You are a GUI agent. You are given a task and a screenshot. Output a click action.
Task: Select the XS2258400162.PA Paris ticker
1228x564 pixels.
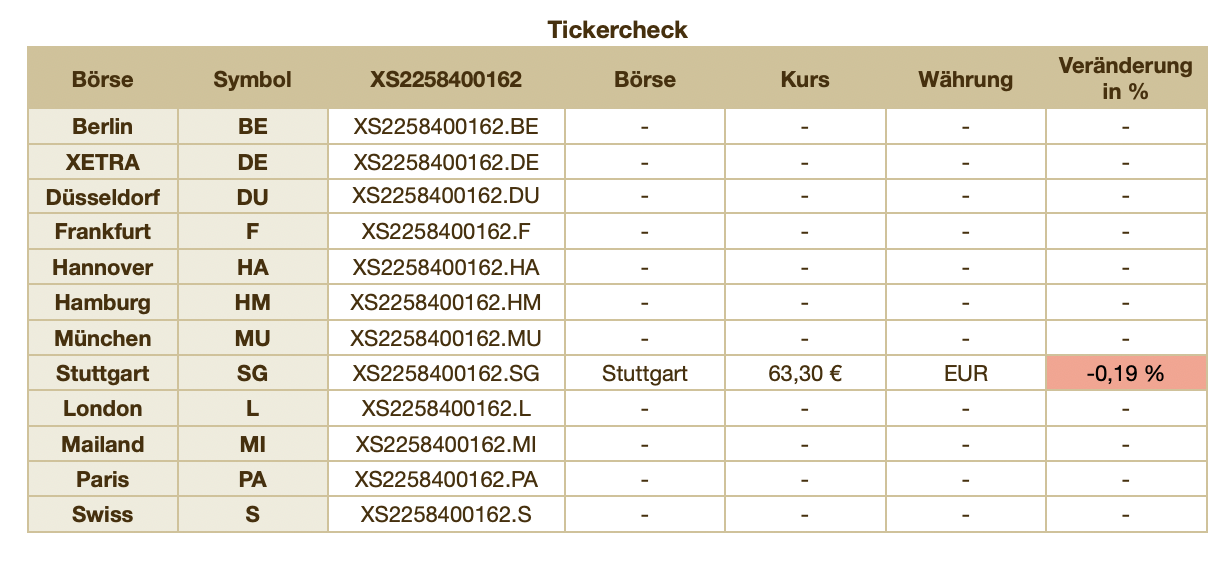(x=446, y=480)
